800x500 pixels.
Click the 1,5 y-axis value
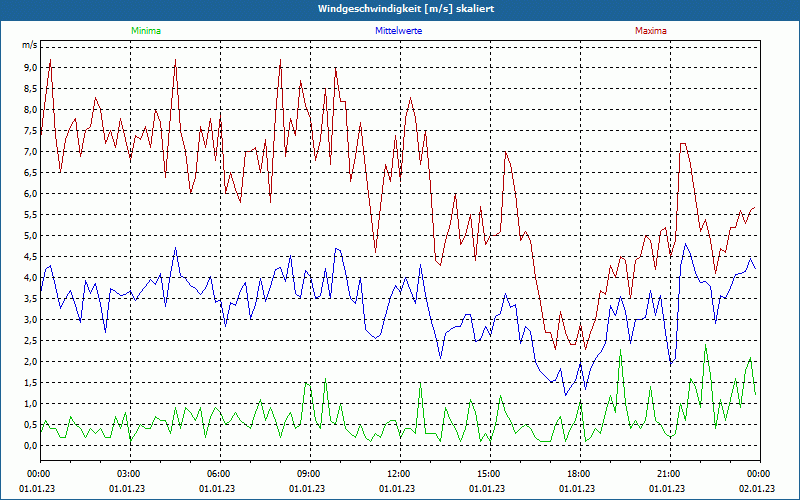click(29, 383)
